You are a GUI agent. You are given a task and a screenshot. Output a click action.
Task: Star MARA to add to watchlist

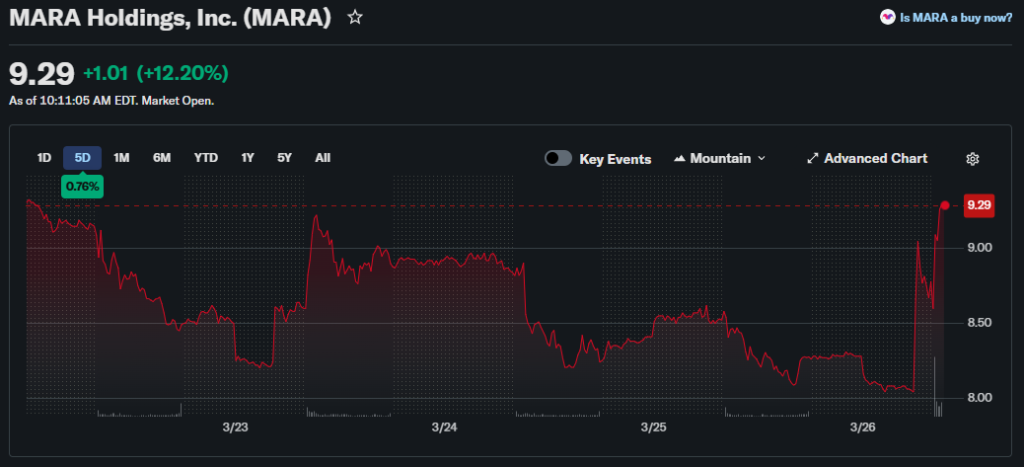pos(355,18)
